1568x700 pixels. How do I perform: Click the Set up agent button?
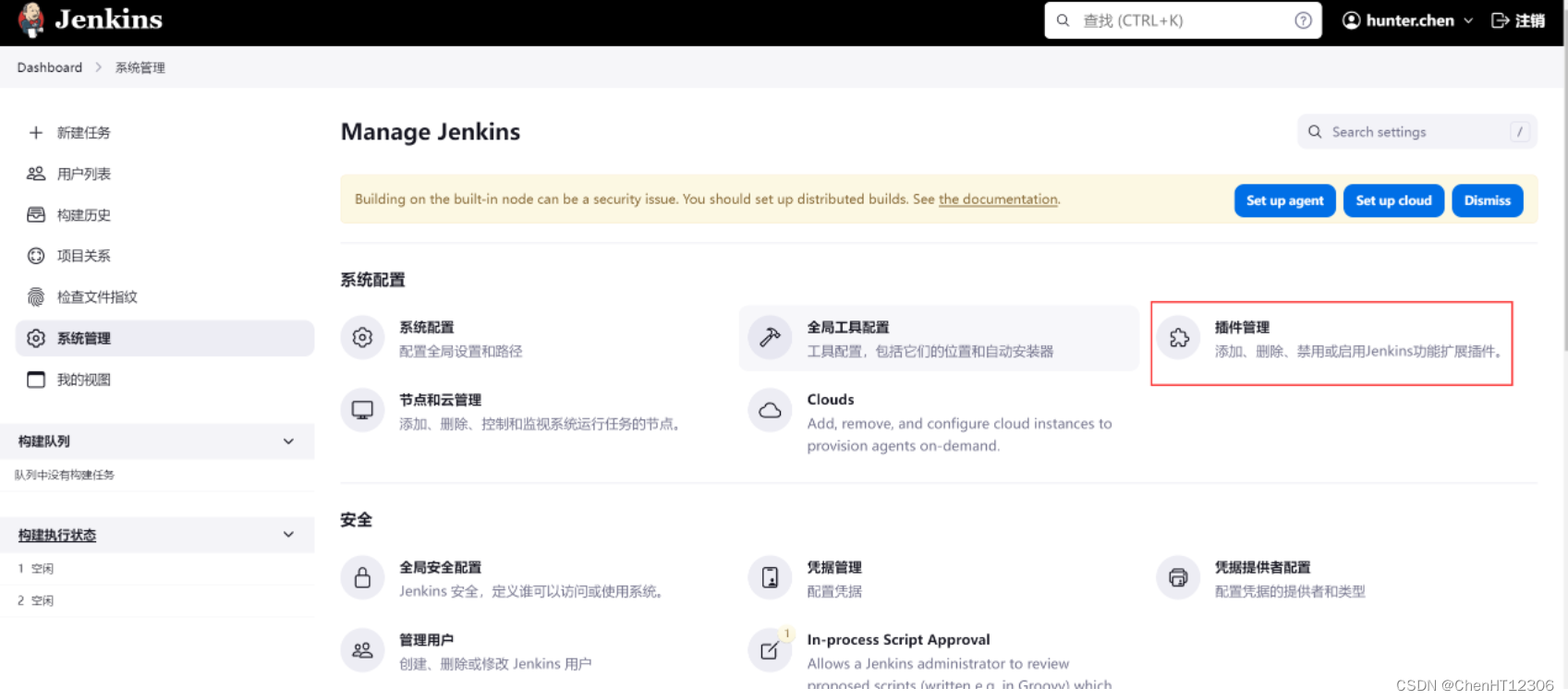[x=1284, y=200]
